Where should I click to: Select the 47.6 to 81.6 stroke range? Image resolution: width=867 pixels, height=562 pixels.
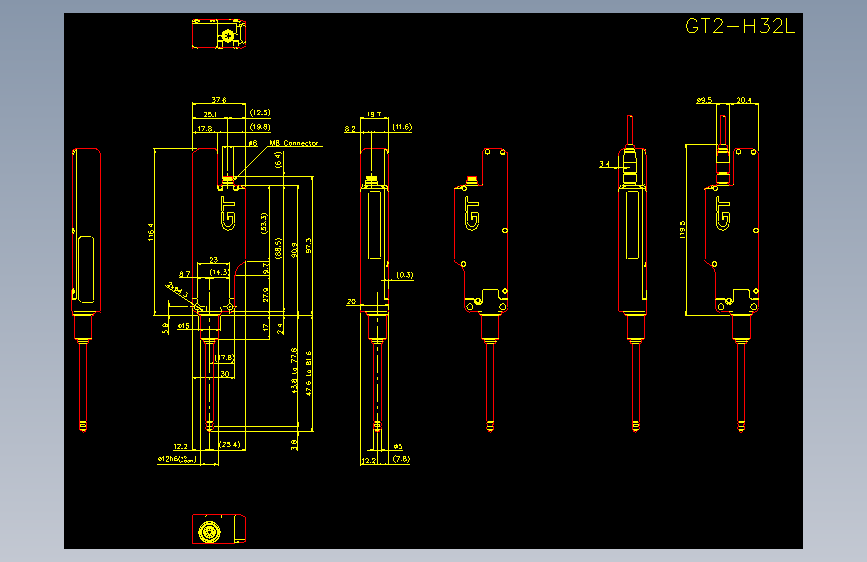[308, 373]
